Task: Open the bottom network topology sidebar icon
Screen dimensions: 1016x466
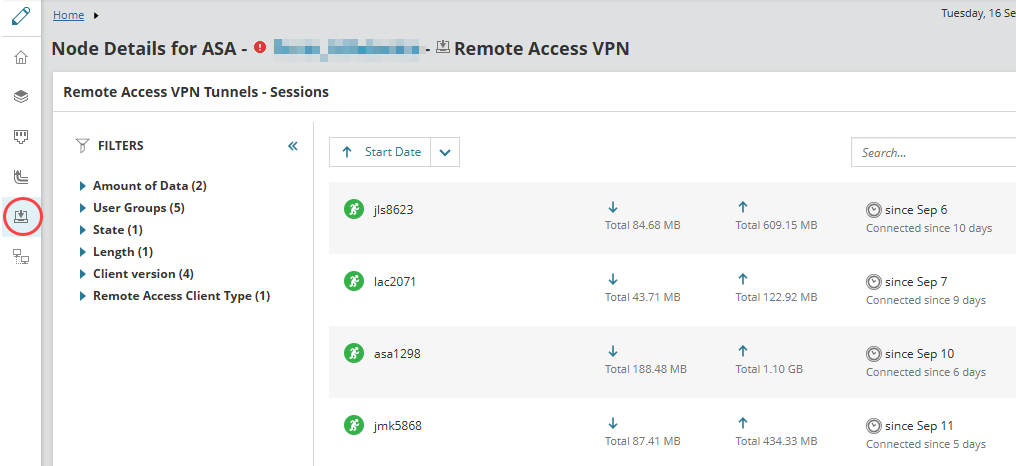Action: 20,257
